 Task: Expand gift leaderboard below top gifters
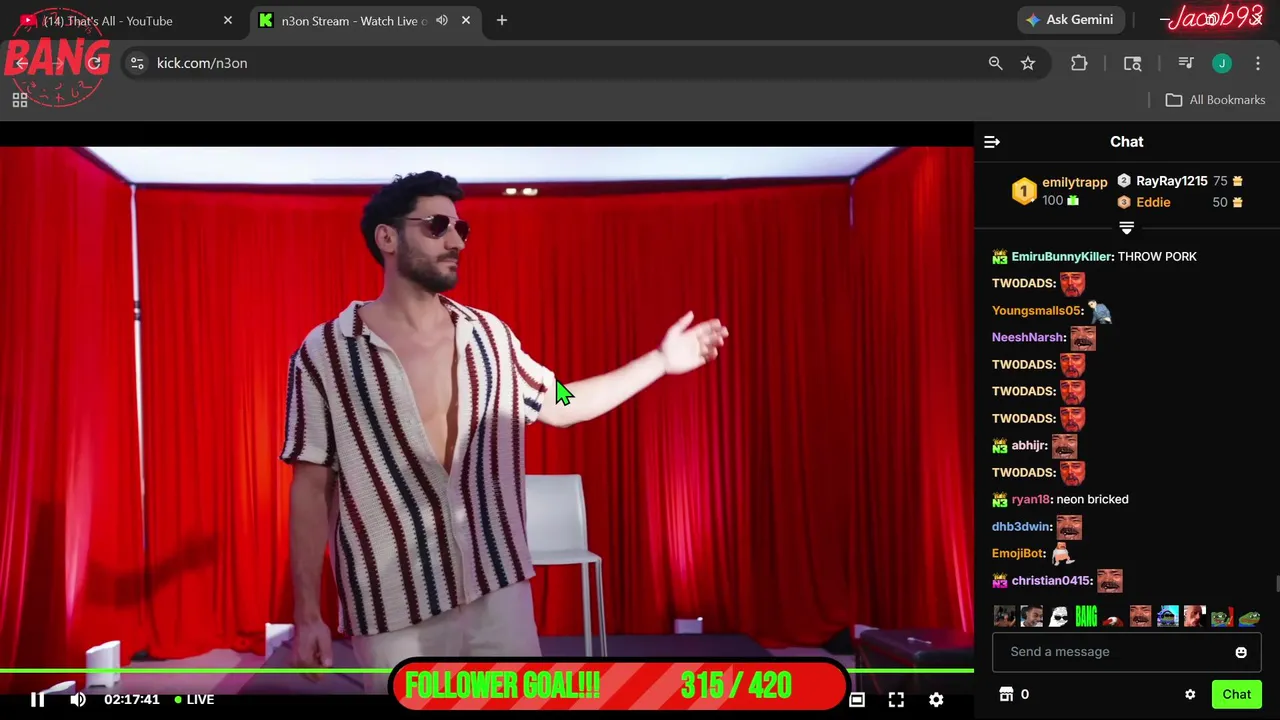coord(1127,228)
